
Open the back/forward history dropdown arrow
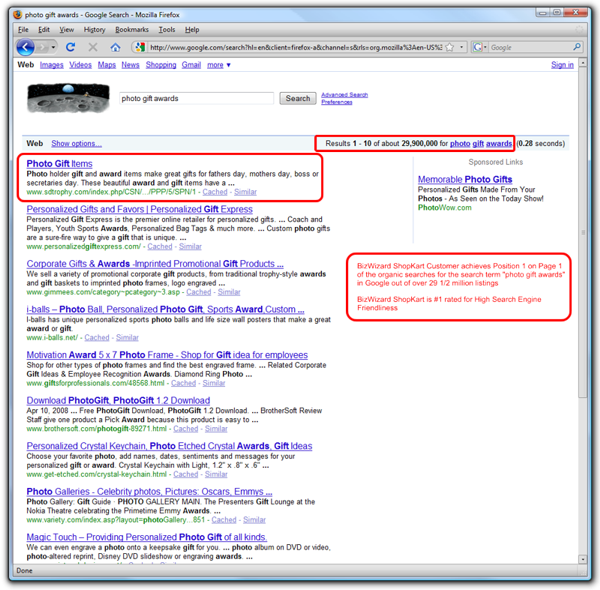(x=53, y=47)
